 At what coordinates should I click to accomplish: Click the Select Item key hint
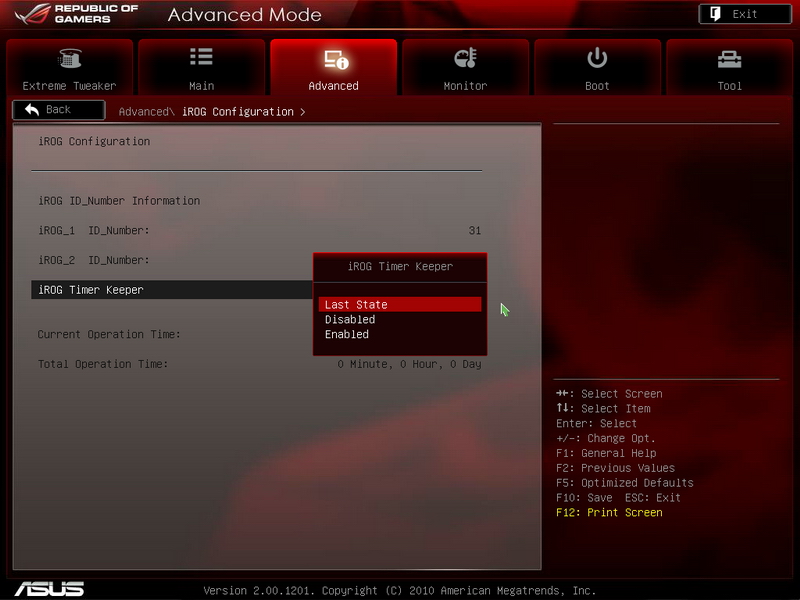(603, 409)
